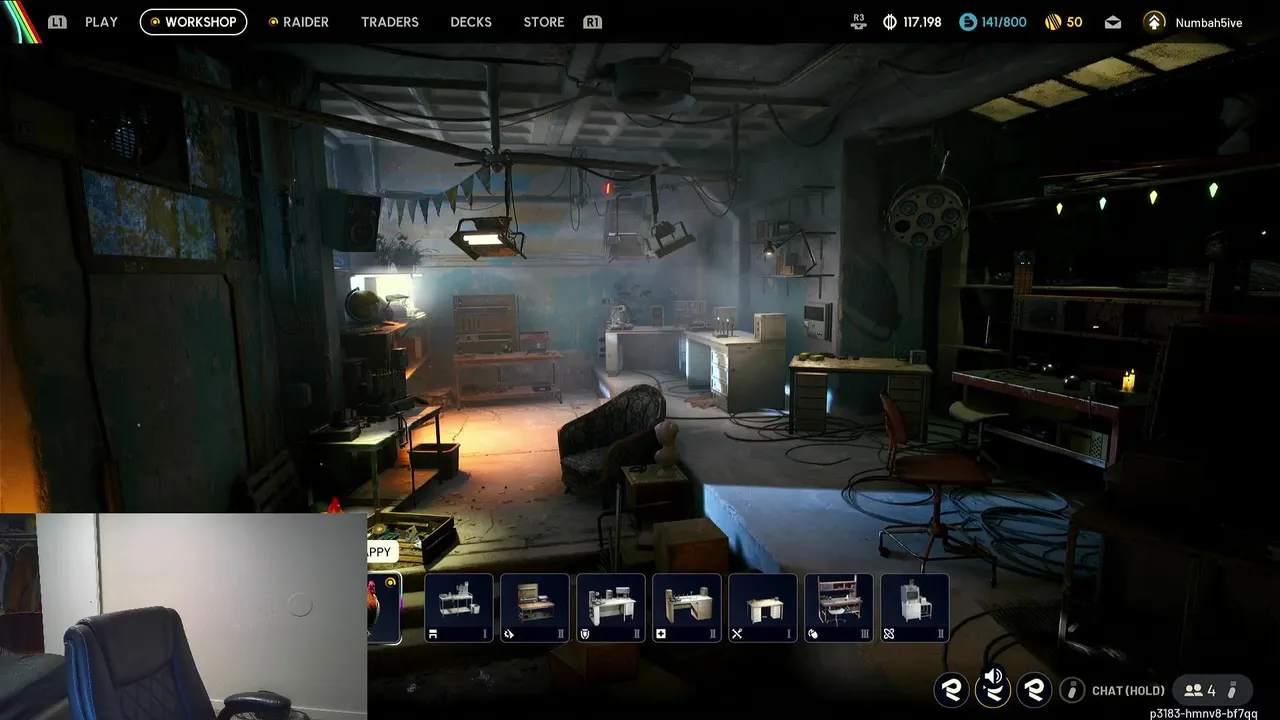This screenshot has height=720, width=1280.
Task: Select the refiner station thumbnail
Action: (915, 608)
